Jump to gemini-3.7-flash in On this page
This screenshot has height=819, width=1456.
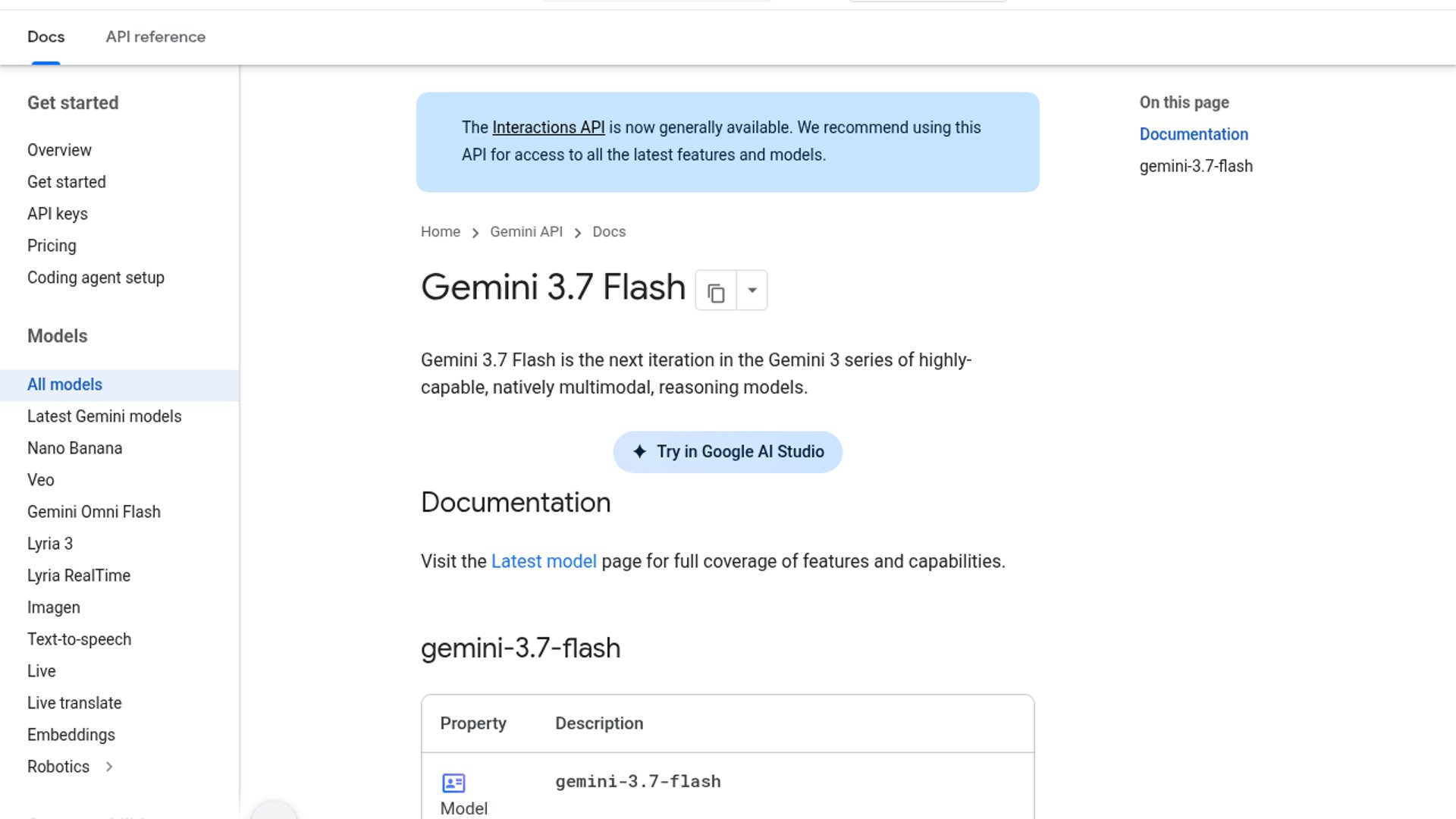[1196, 166]
